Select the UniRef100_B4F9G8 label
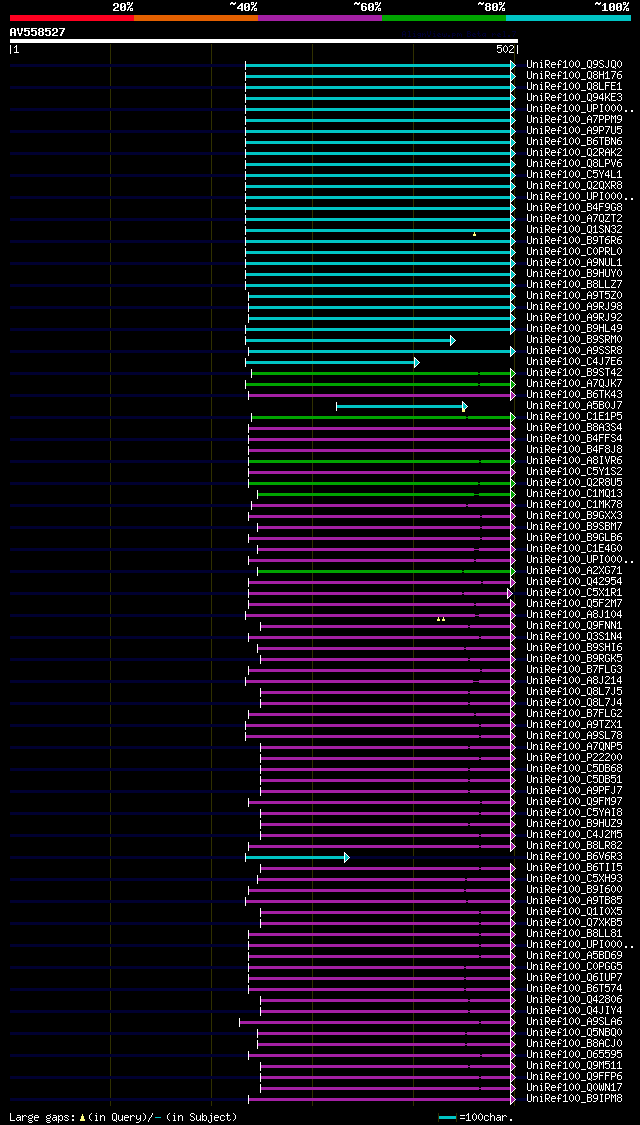Image resolution: width=640 pixels, height=1125 pixels. coord(574,208)
